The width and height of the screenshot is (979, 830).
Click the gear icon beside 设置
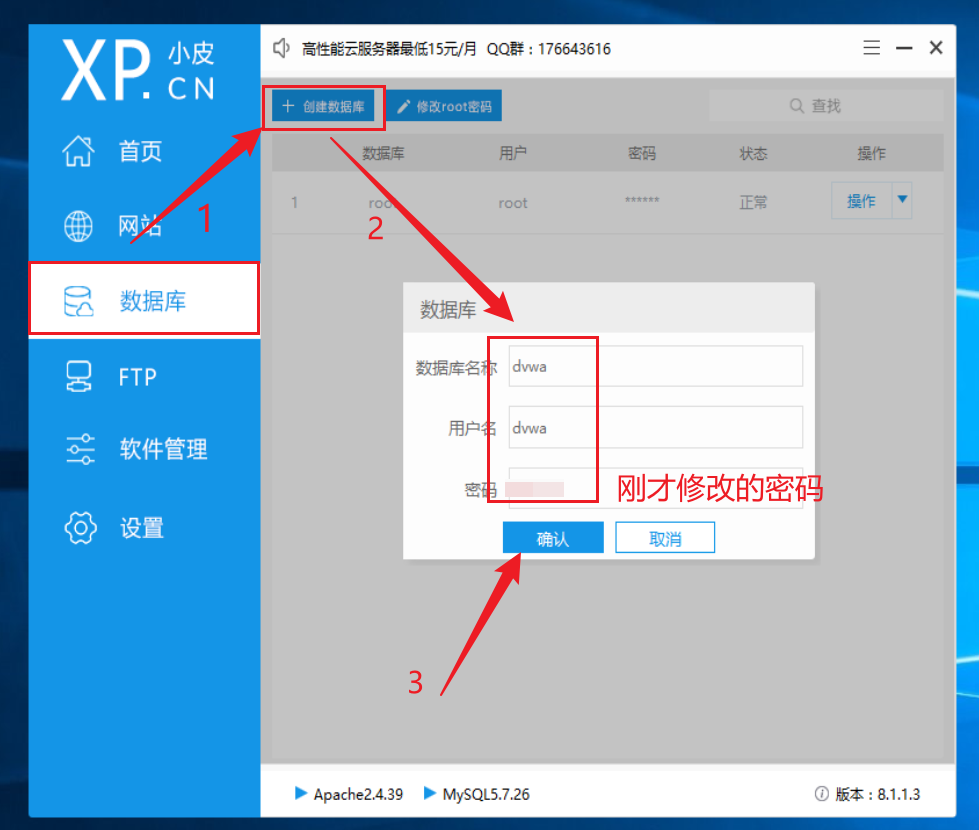(x=80, y=528)
